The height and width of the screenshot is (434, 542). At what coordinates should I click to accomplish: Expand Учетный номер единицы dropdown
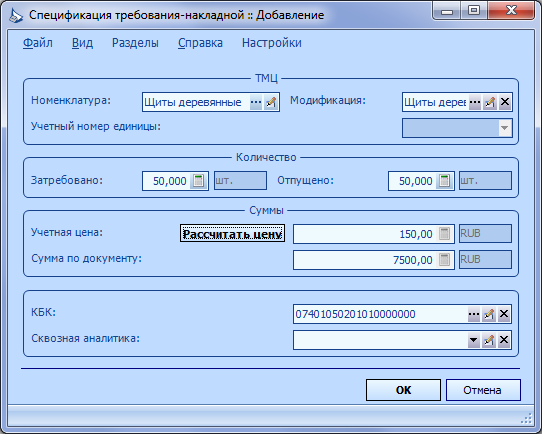pos(504,128)
